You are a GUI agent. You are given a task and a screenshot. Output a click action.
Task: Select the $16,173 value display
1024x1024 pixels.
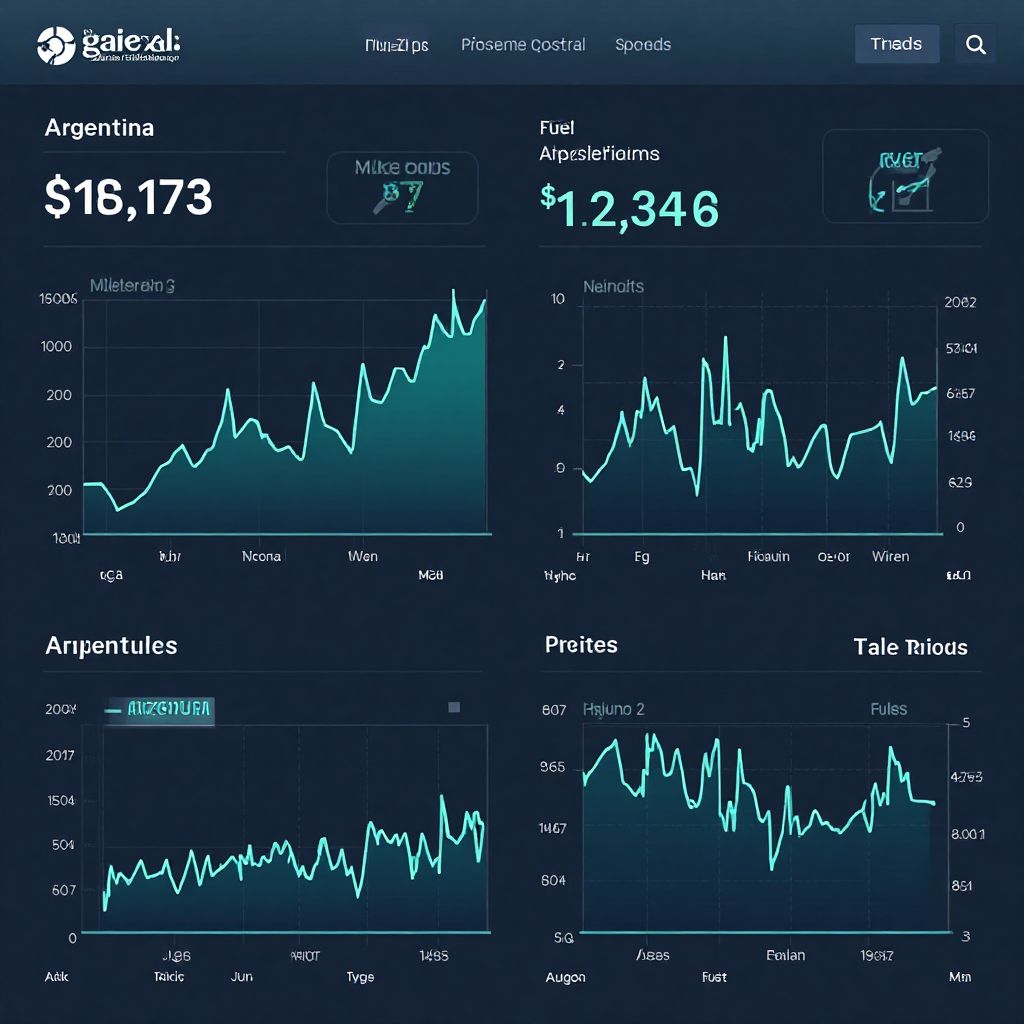click(128, 197)
